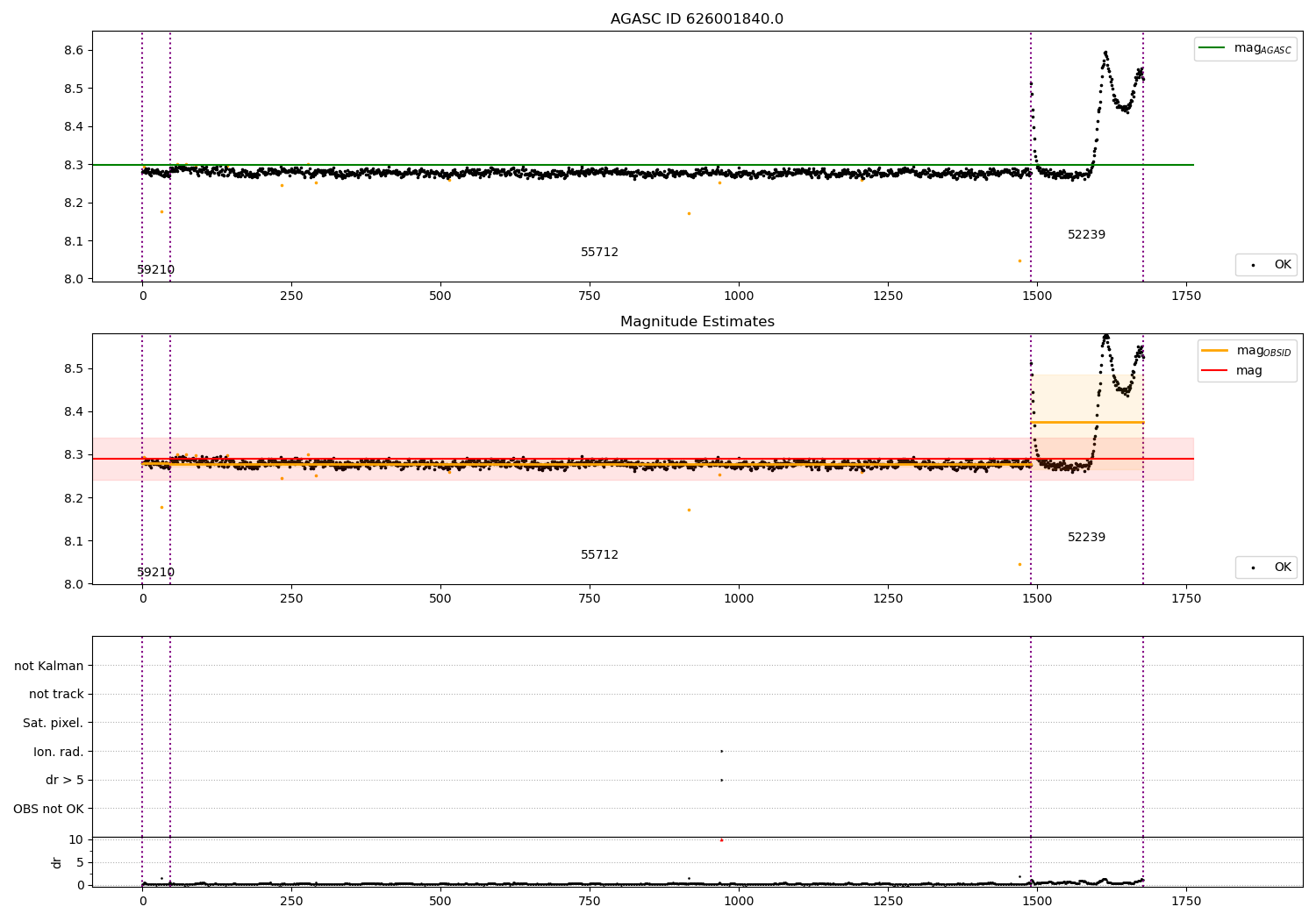Click obsid label 55712 in the top plot

tap(599, 253)
